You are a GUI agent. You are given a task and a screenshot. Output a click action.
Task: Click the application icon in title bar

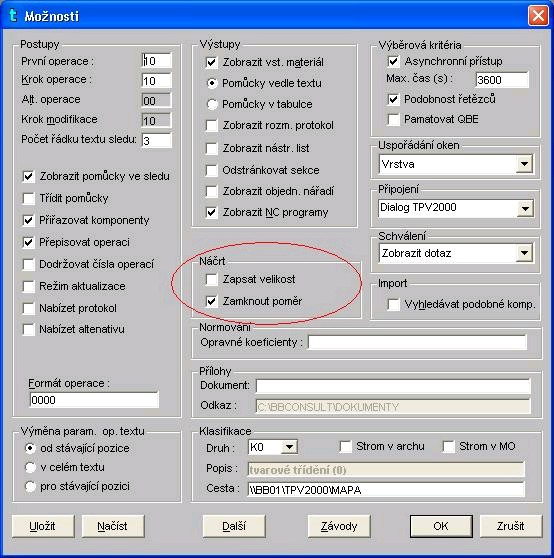point(13,15)
